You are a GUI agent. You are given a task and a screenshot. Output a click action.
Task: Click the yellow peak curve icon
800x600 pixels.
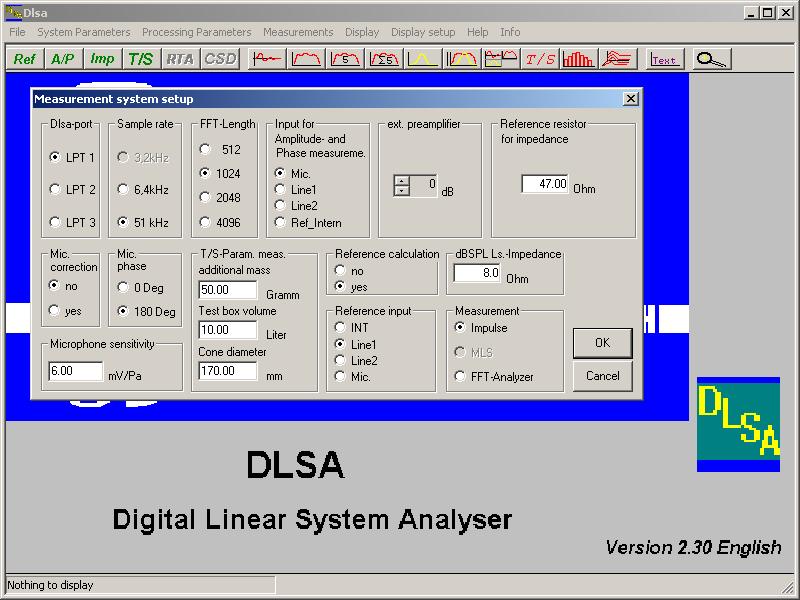coord(423,59)
